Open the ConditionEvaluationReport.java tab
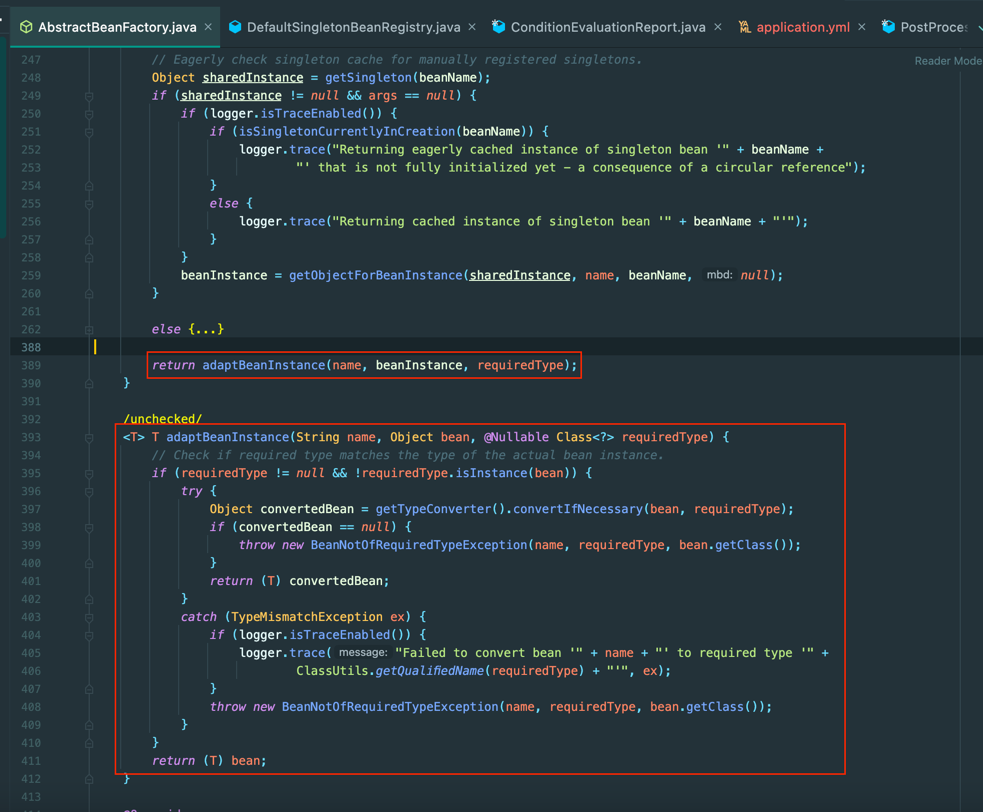Image resolution: width=983 pixels, height=812 pixels. coord(607,27)
